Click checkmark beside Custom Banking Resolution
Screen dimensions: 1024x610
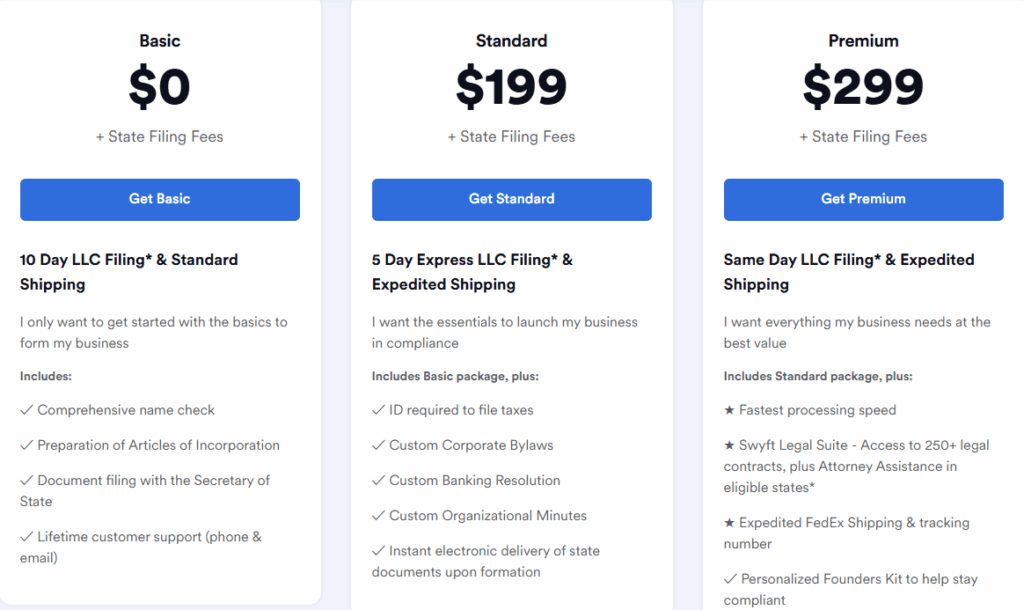click(378, 480)
